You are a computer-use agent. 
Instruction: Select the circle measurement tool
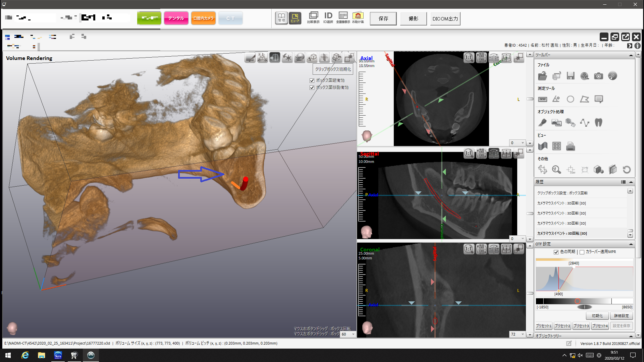click(x=570, y=99)
